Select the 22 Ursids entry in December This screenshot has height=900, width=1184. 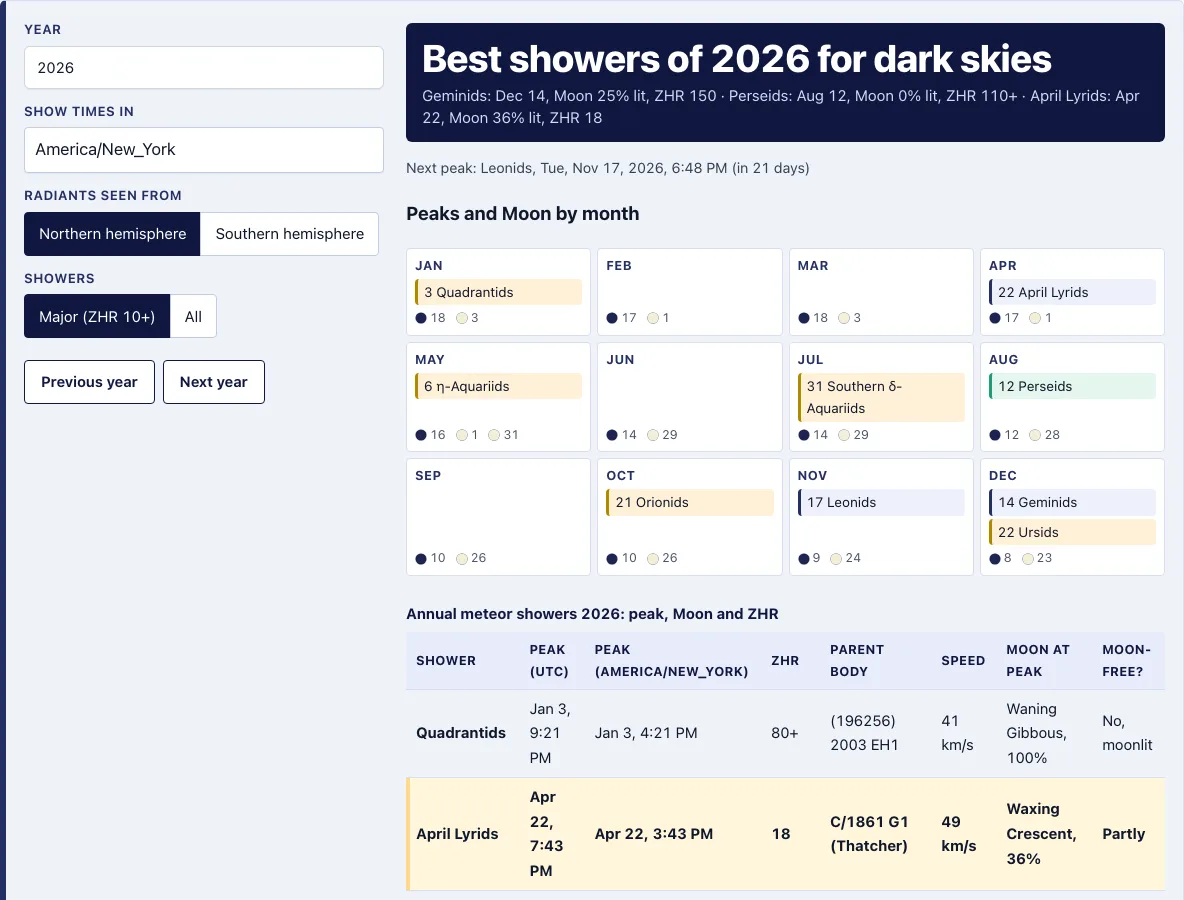click(x=1072, y=532)
